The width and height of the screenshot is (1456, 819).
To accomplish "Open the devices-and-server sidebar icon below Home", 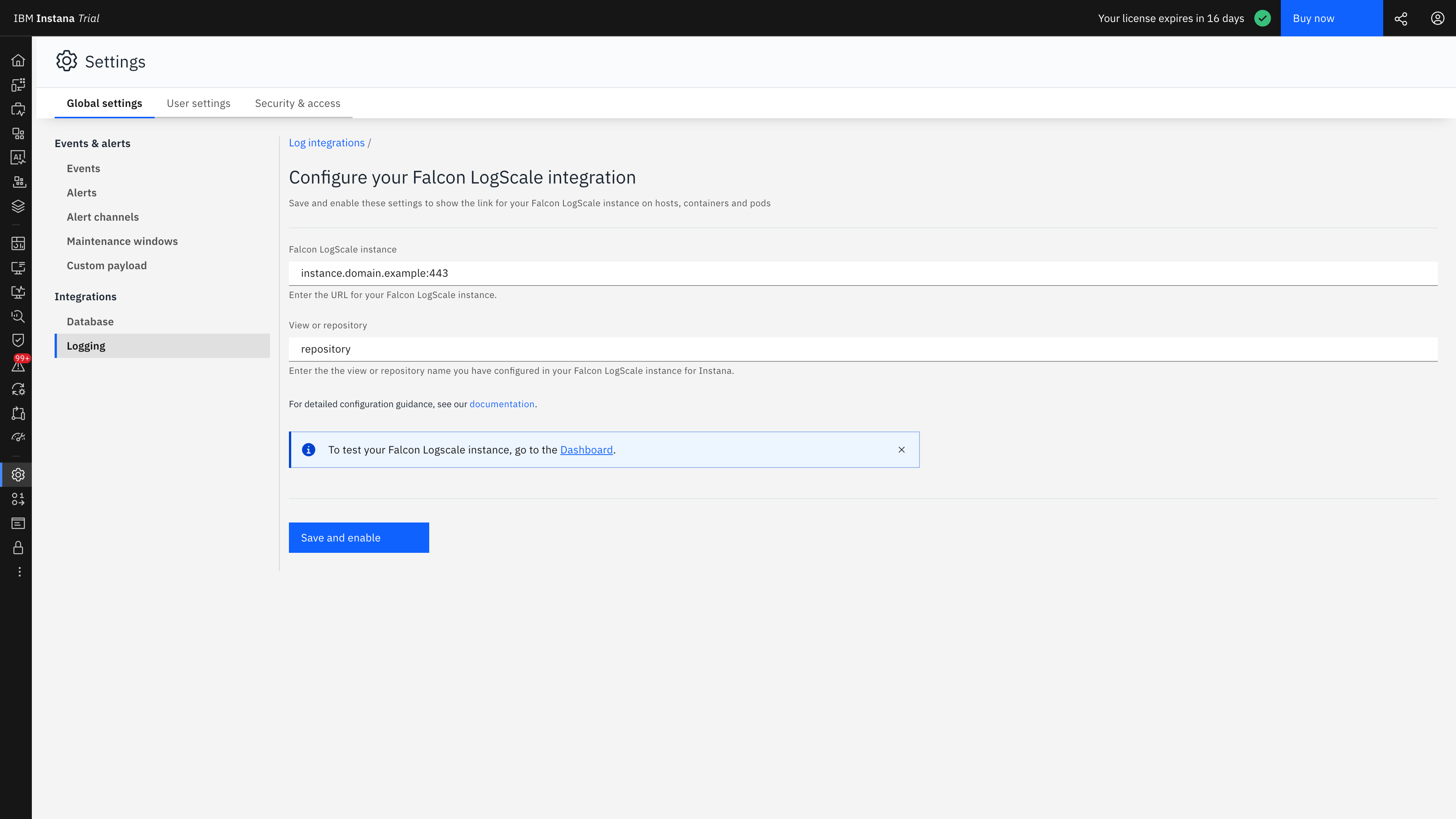I will point(18,85).
